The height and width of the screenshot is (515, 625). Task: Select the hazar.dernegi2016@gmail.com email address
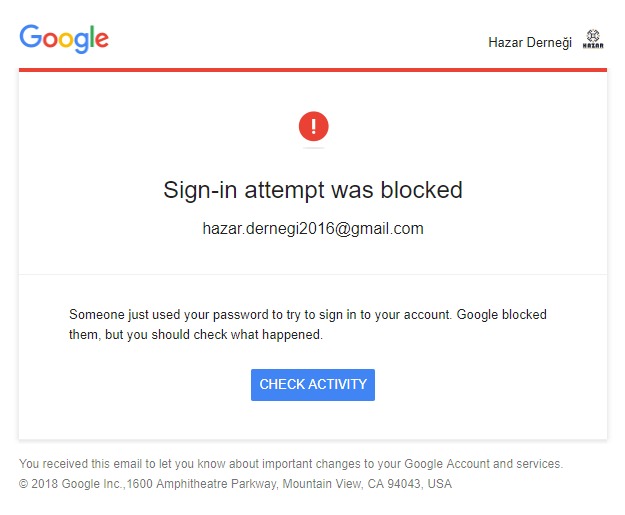(313, 229)
